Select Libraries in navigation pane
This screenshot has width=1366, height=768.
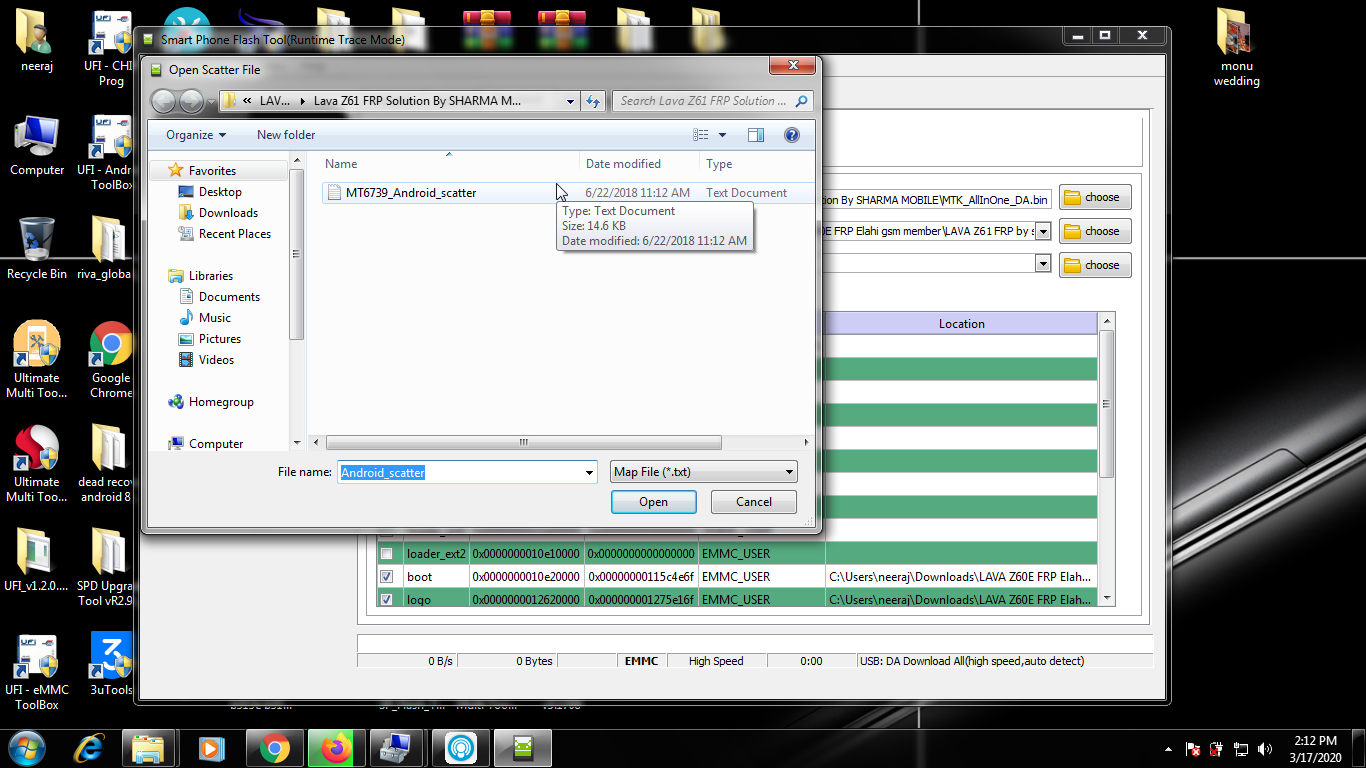tap(210, 276)
